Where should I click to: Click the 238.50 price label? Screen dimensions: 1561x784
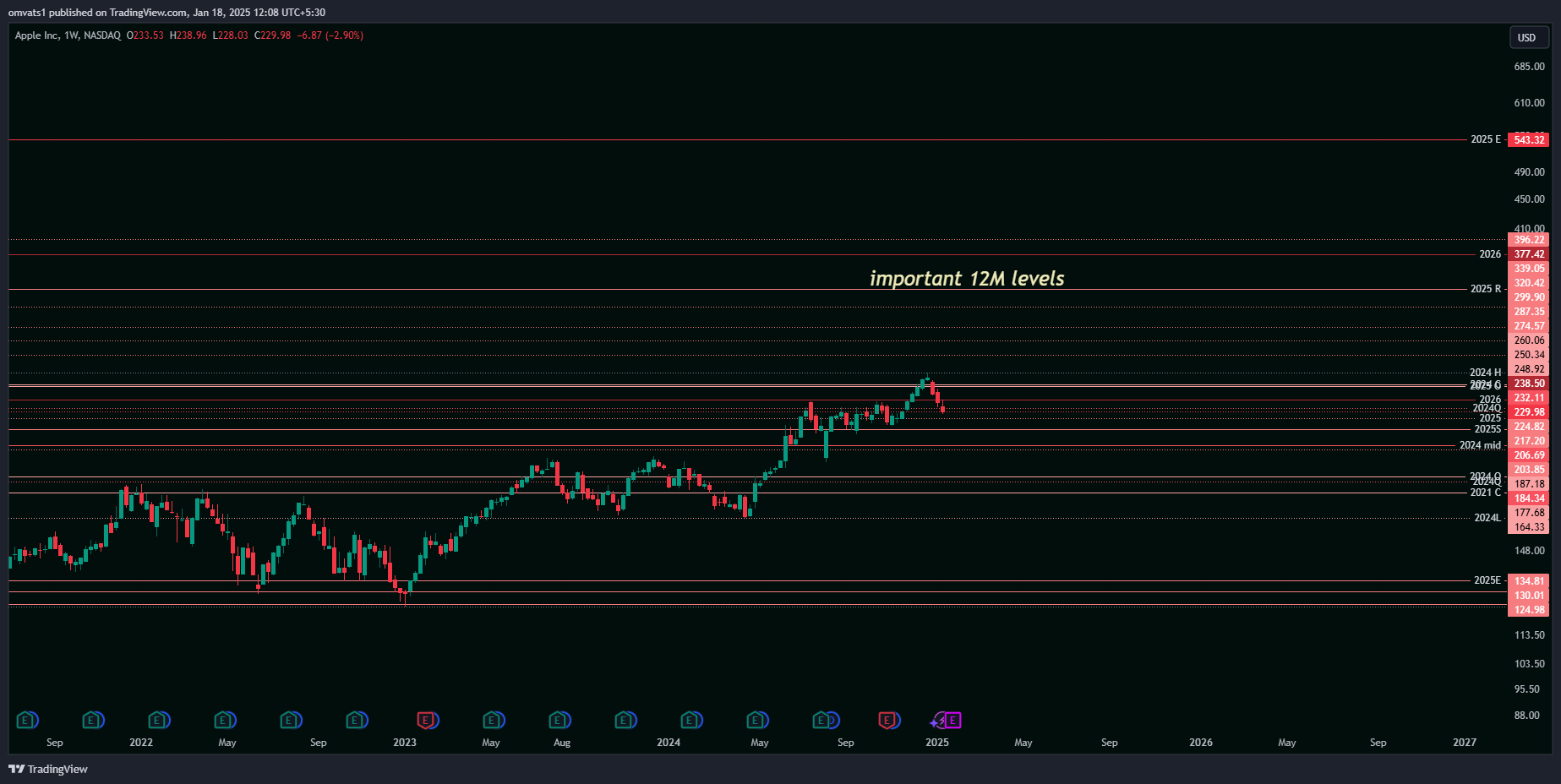1528,384
